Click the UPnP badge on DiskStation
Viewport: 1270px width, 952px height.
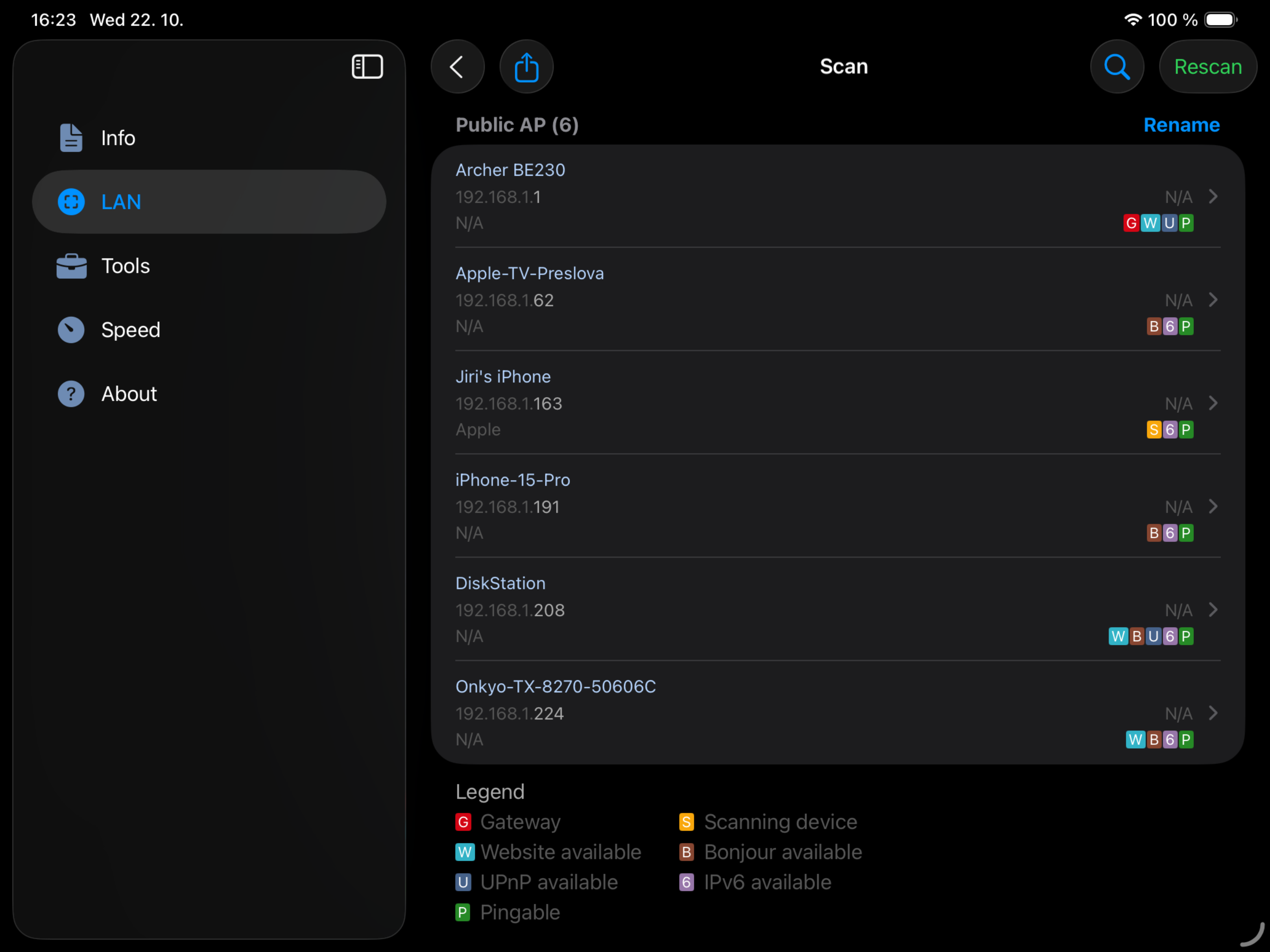(x=1153, y=636)
